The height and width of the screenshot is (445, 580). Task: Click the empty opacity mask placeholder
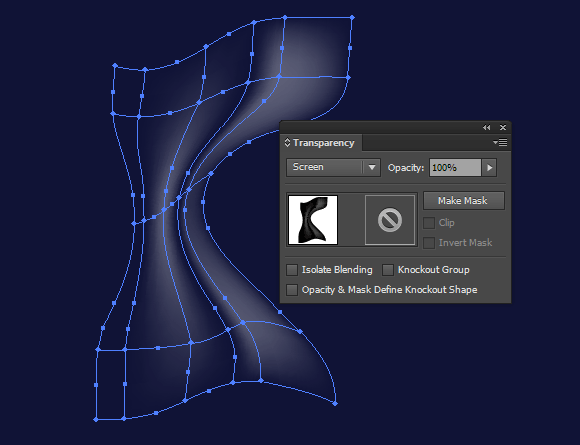(x=390, y=220)
